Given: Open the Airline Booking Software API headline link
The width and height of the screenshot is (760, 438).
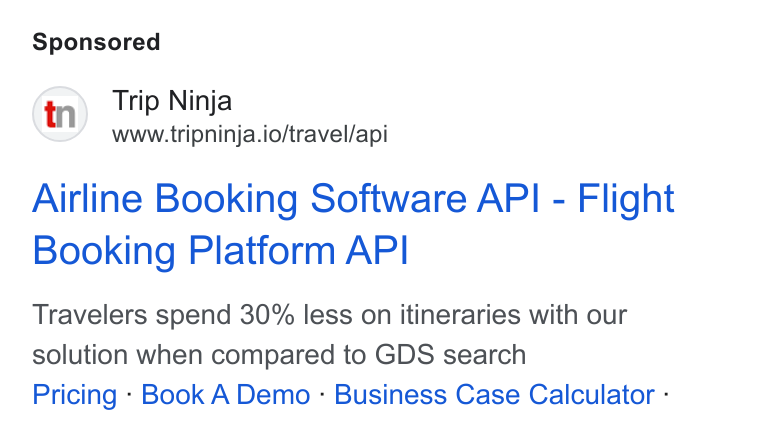Looking at the screenshot, I should point(353,224).
